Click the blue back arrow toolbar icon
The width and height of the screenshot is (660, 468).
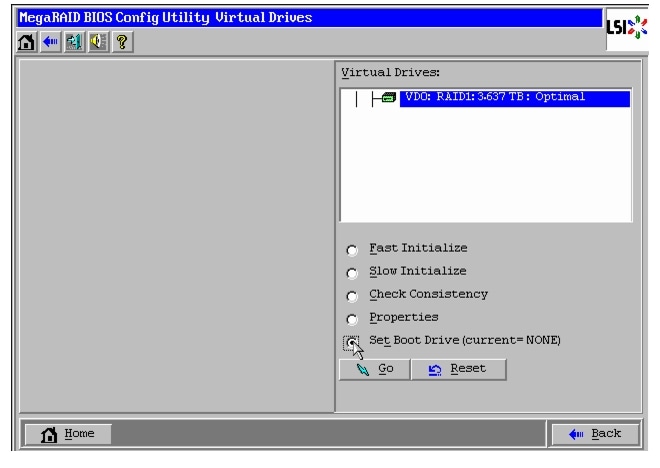[x=51, y=42]
